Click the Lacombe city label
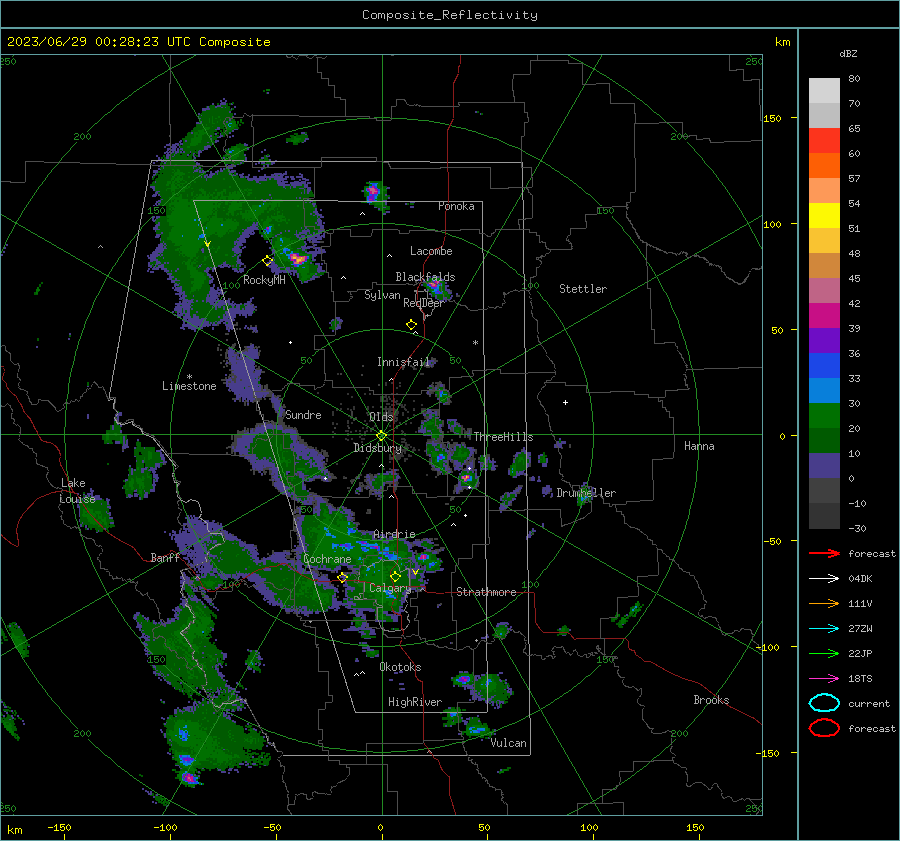 (x=431, y=251)
